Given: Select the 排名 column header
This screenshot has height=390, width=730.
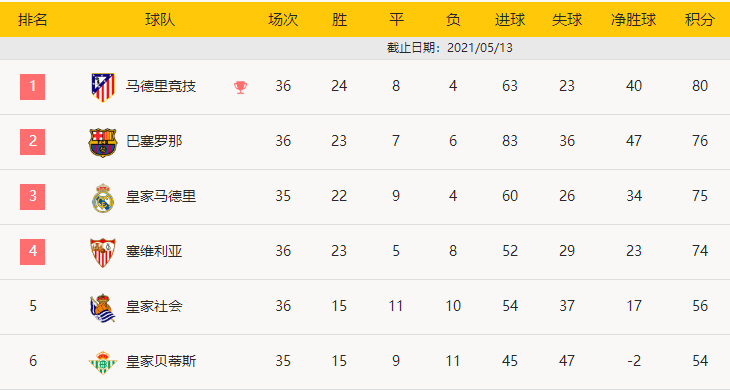Looking at the screenshot, I should (33, 20).
